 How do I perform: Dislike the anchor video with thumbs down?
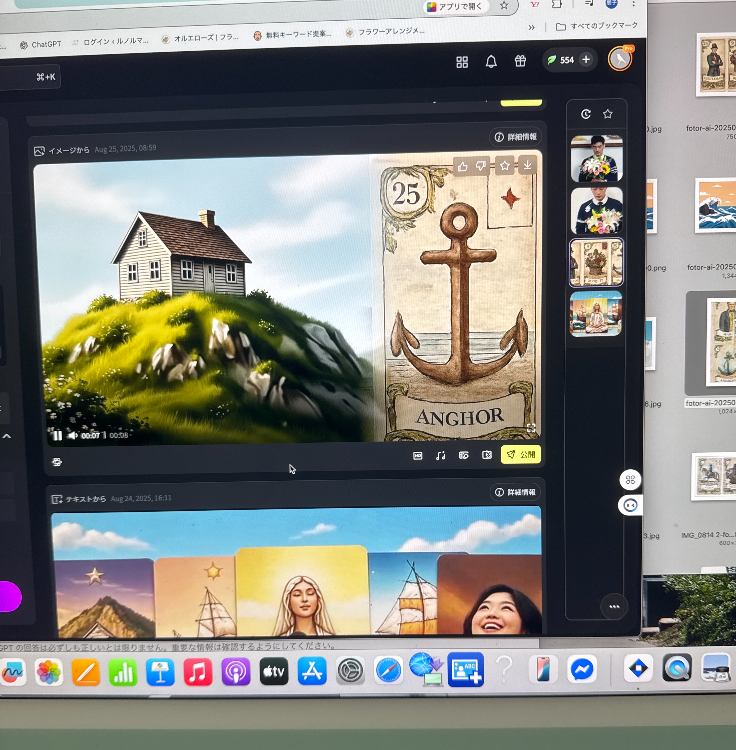pyautogui.click(x=481, y=166)
